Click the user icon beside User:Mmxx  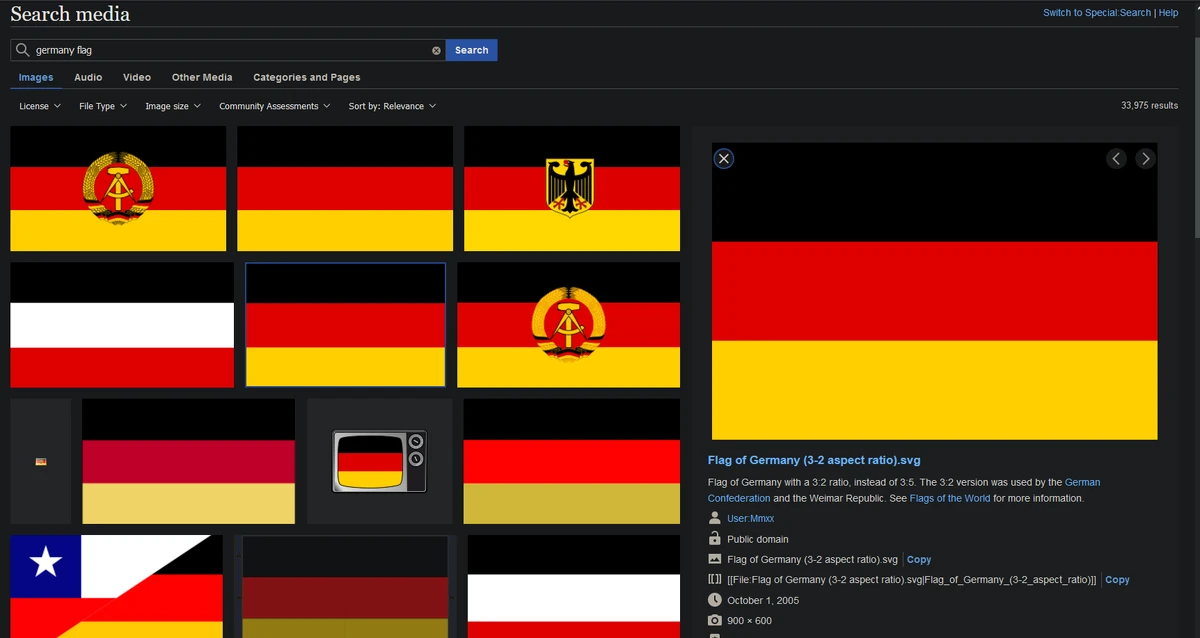[x=714, y=518]
